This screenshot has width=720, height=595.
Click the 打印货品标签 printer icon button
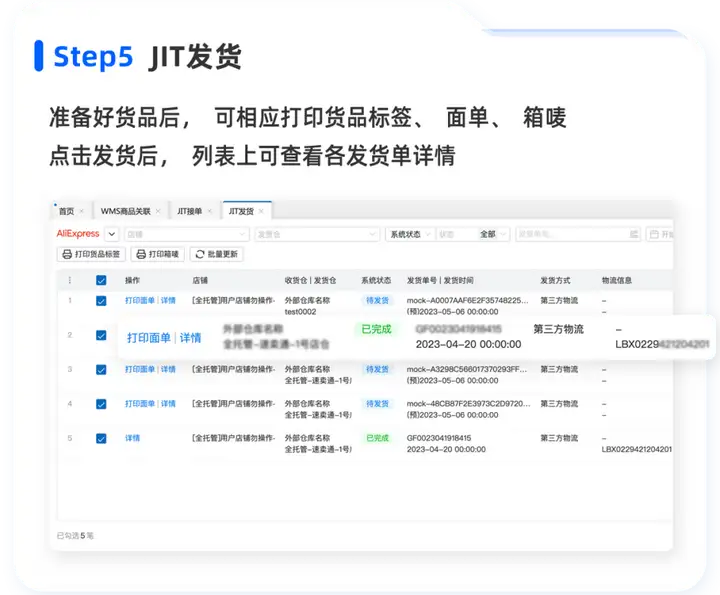click(91, 254)
